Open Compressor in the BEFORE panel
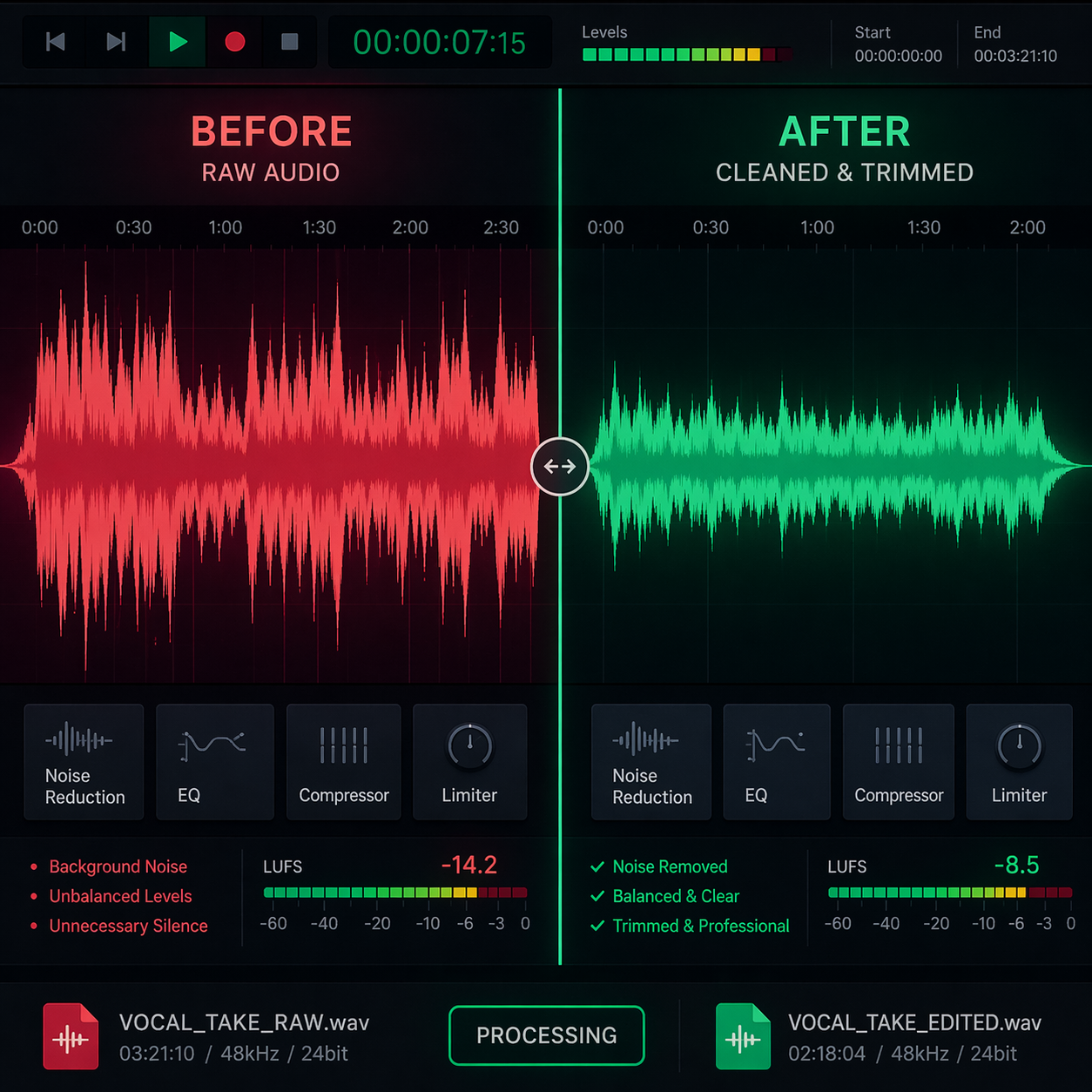Screen dimensions: 1092x1092 (x=344, y=762)
